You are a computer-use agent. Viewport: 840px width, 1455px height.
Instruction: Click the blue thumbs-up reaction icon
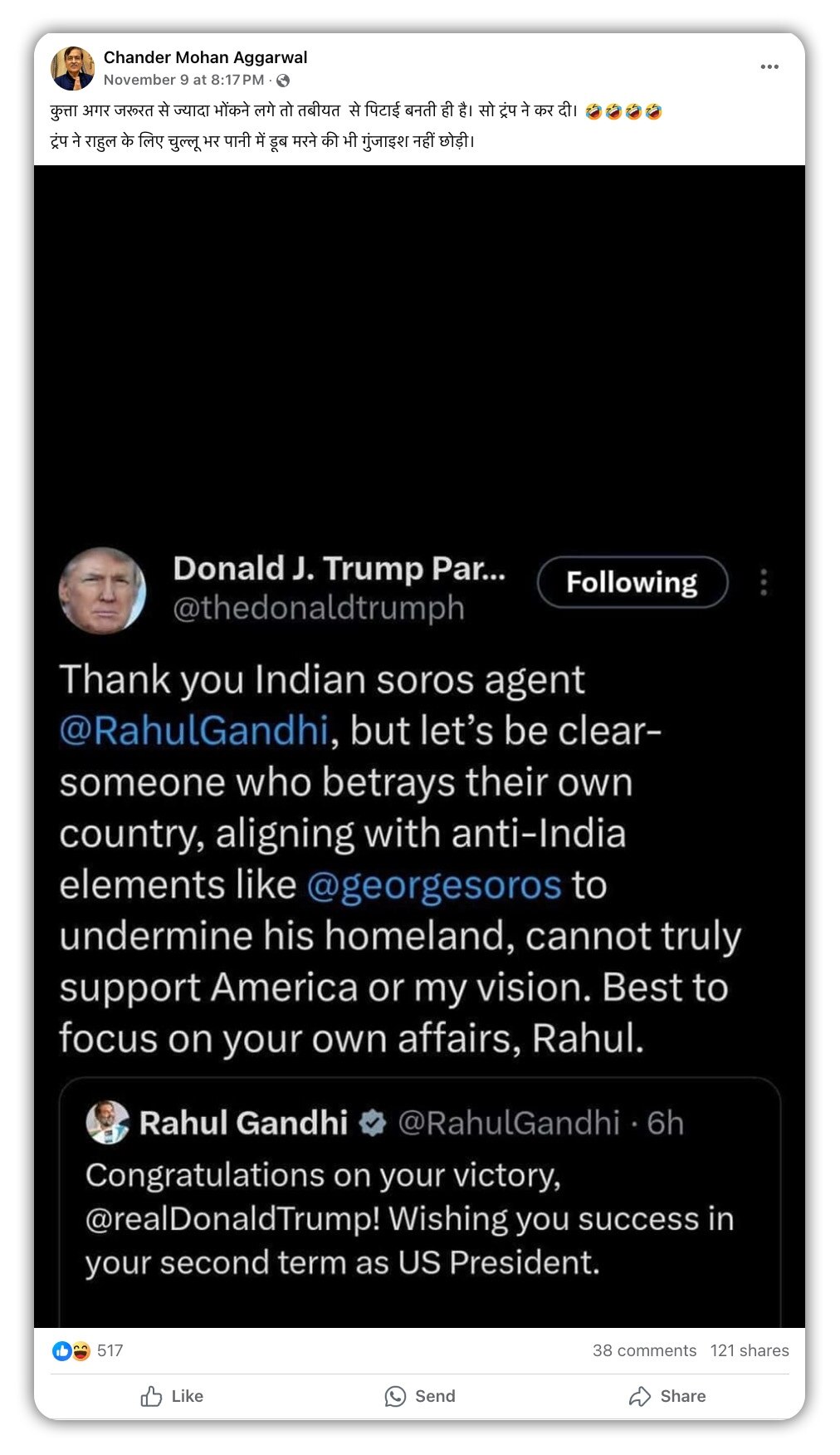[61, 1350]
